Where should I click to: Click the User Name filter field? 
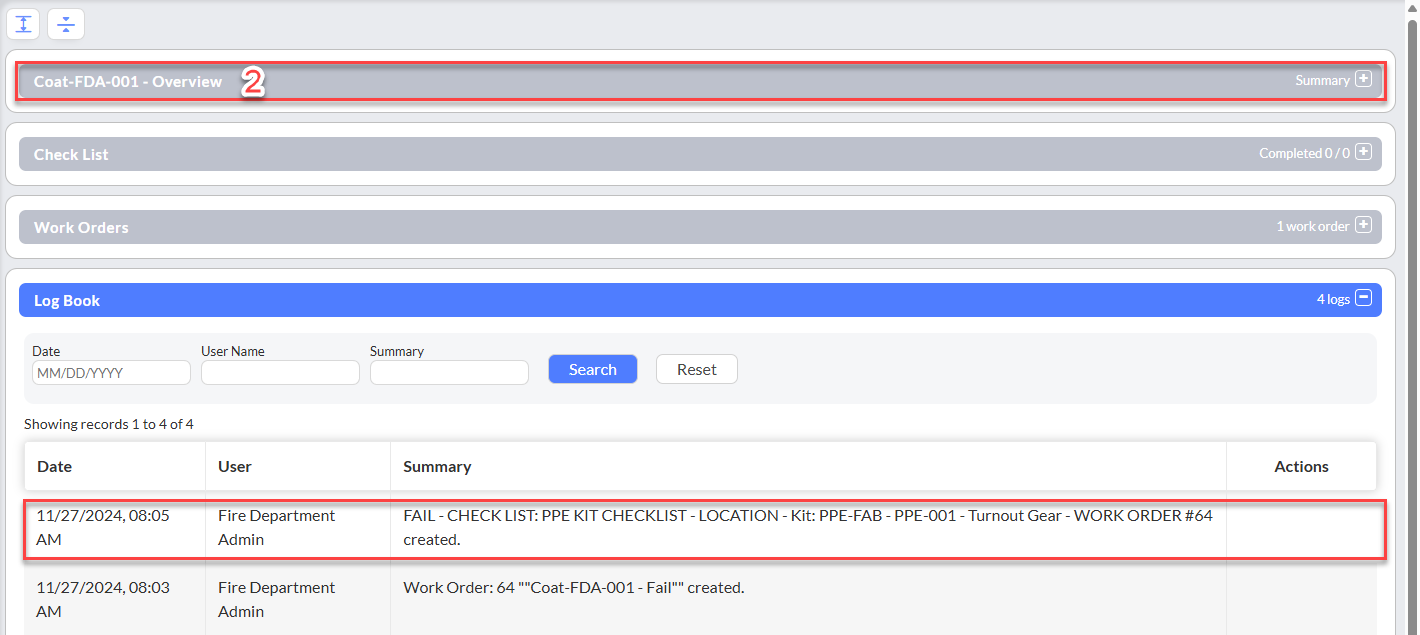[x=280, y=372]
